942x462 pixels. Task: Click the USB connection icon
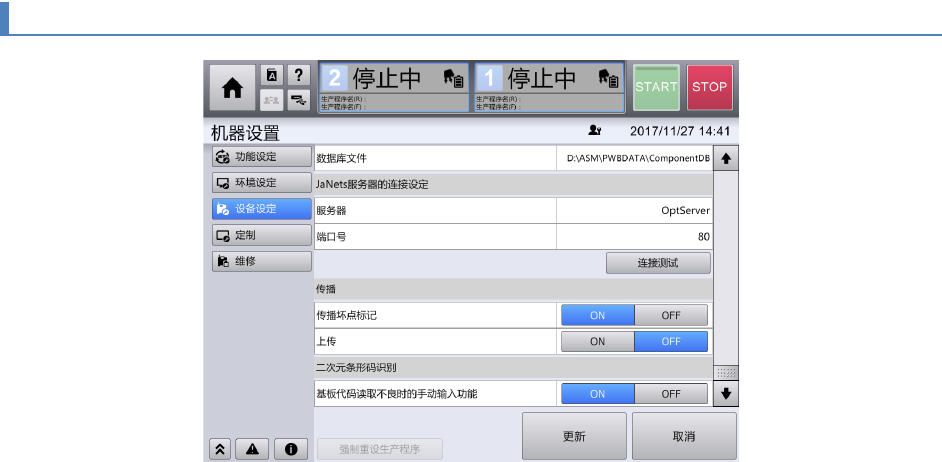tap(299, 100)
